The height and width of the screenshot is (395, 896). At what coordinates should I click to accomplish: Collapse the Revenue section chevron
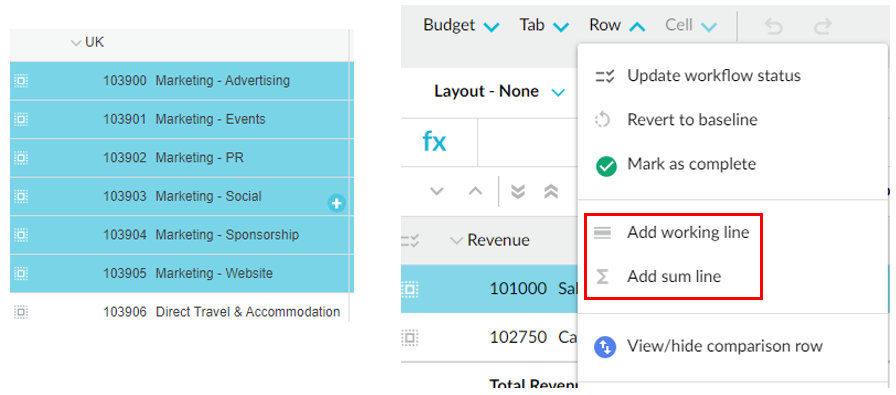pyautogui.click(x=456, y=241)
